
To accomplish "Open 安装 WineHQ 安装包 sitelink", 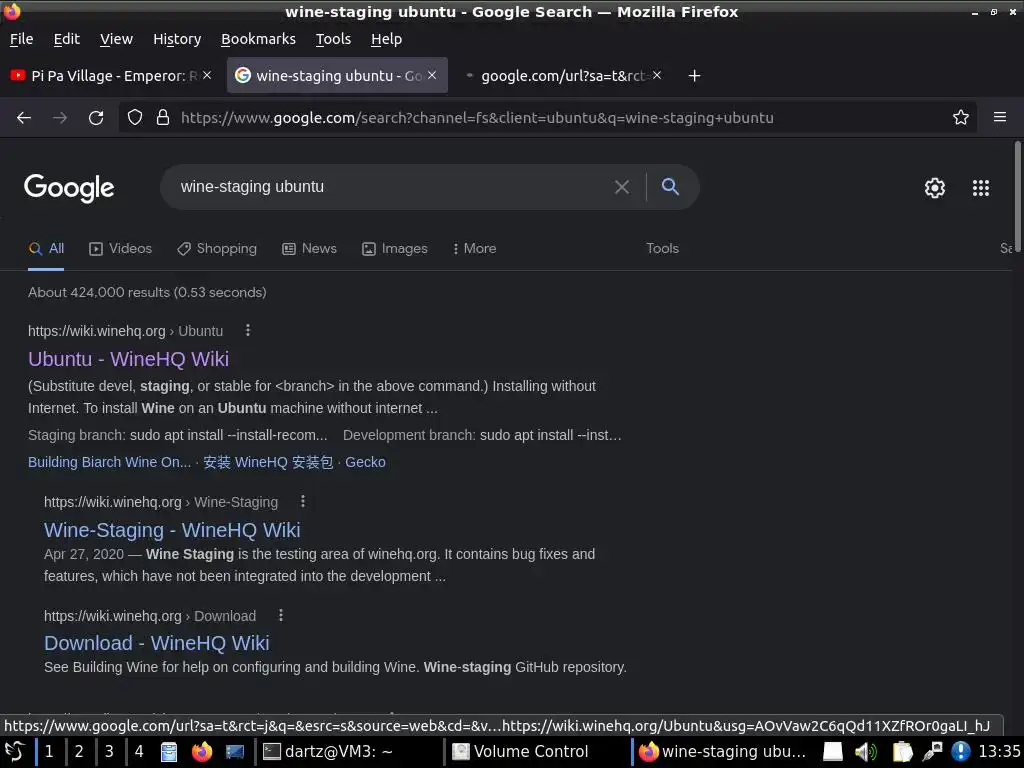I will pos(268,462).
